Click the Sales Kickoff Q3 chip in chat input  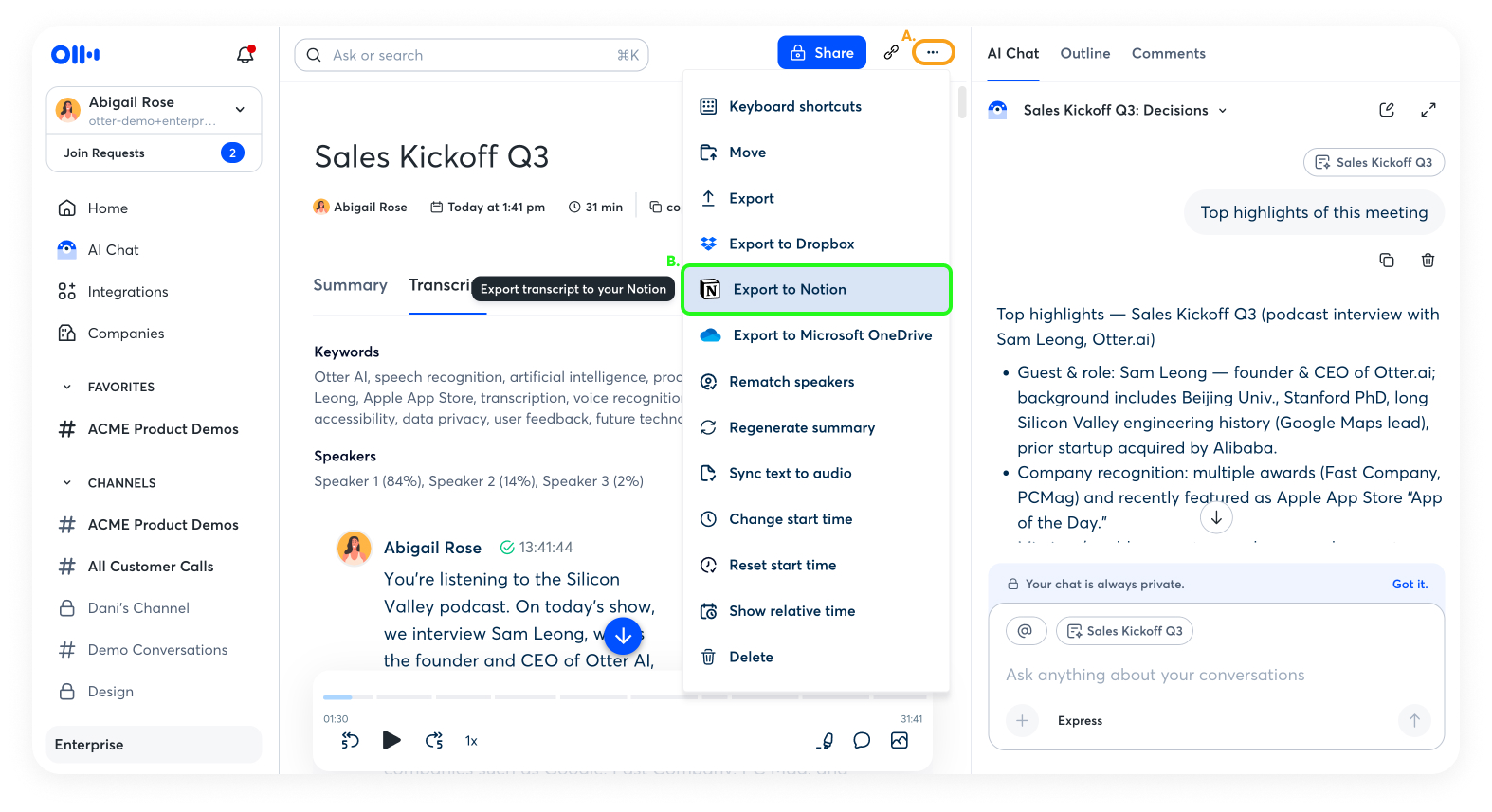(x=1124, y=631)
